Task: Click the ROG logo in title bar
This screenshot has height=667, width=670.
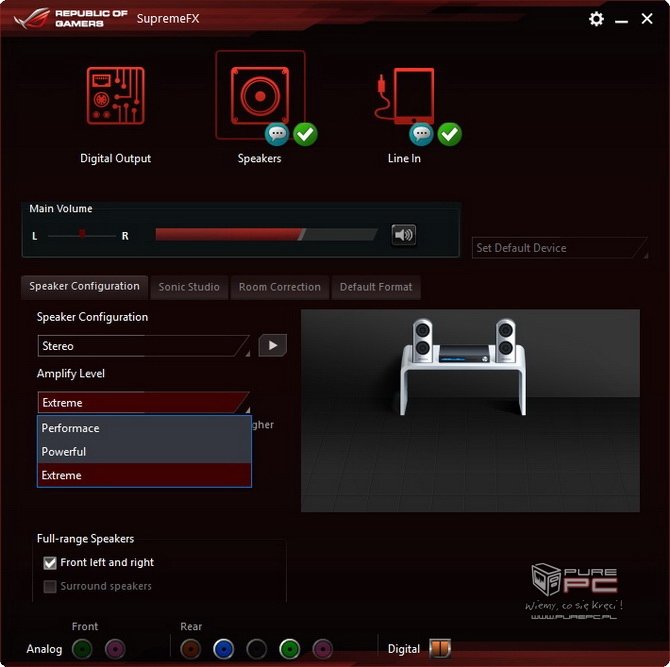Action: [31, 18]
